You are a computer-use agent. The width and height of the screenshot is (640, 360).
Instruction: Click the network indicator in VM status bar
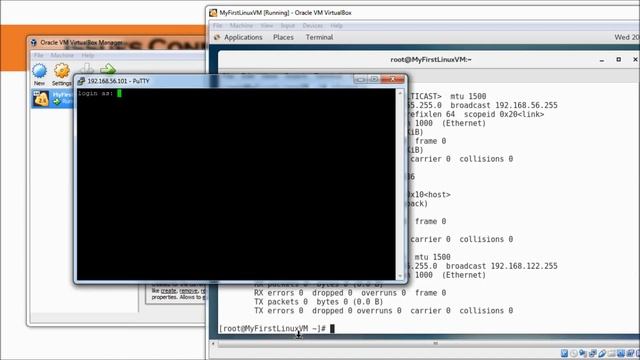(592, 353)
